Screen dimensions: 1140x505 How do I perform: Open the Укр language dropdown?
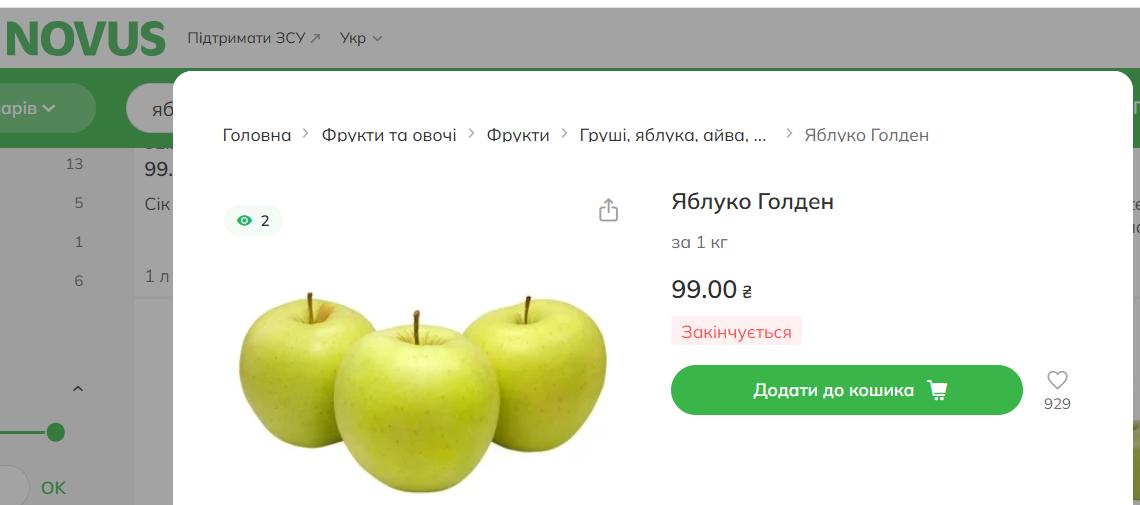click(x=361, y=39)
